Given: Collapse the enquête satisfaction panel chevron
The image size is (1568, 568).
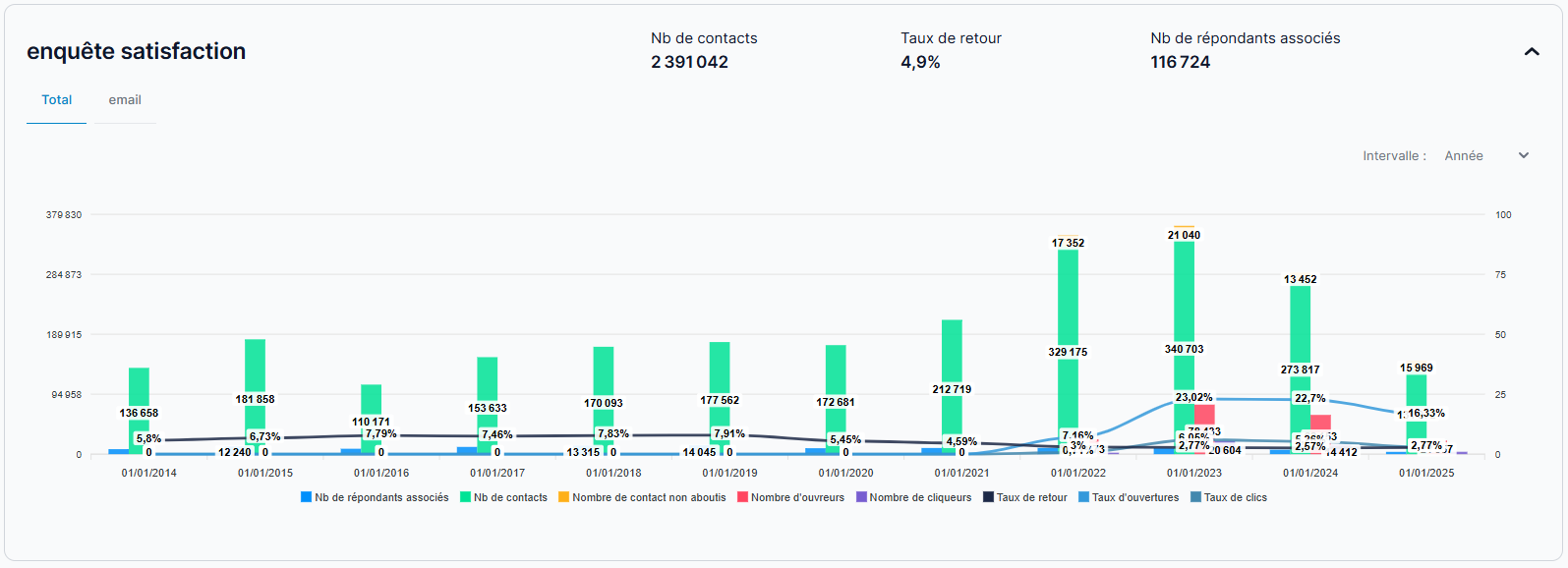Looking at the screenshot, I should tap(1531, 52).
